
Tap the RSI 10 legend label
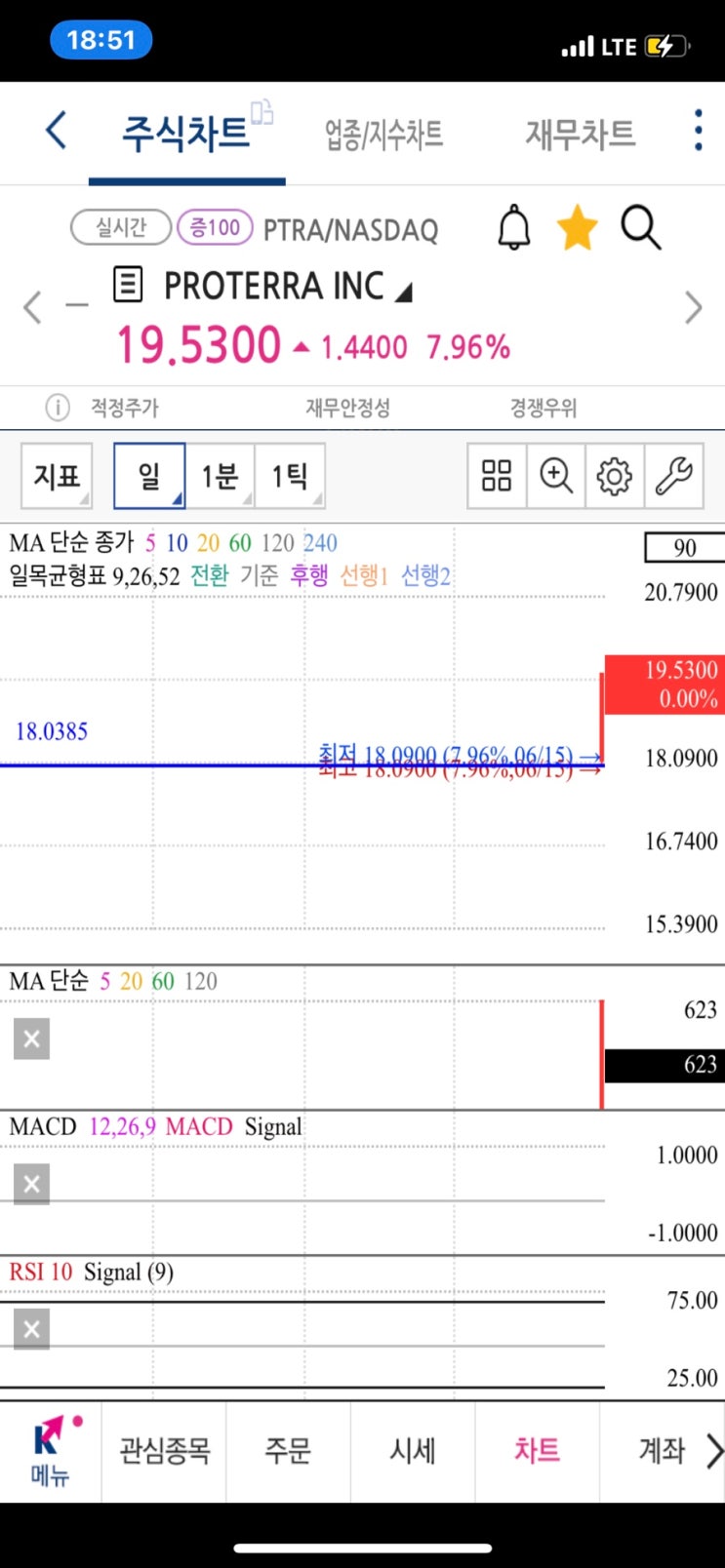[41, 1272]
